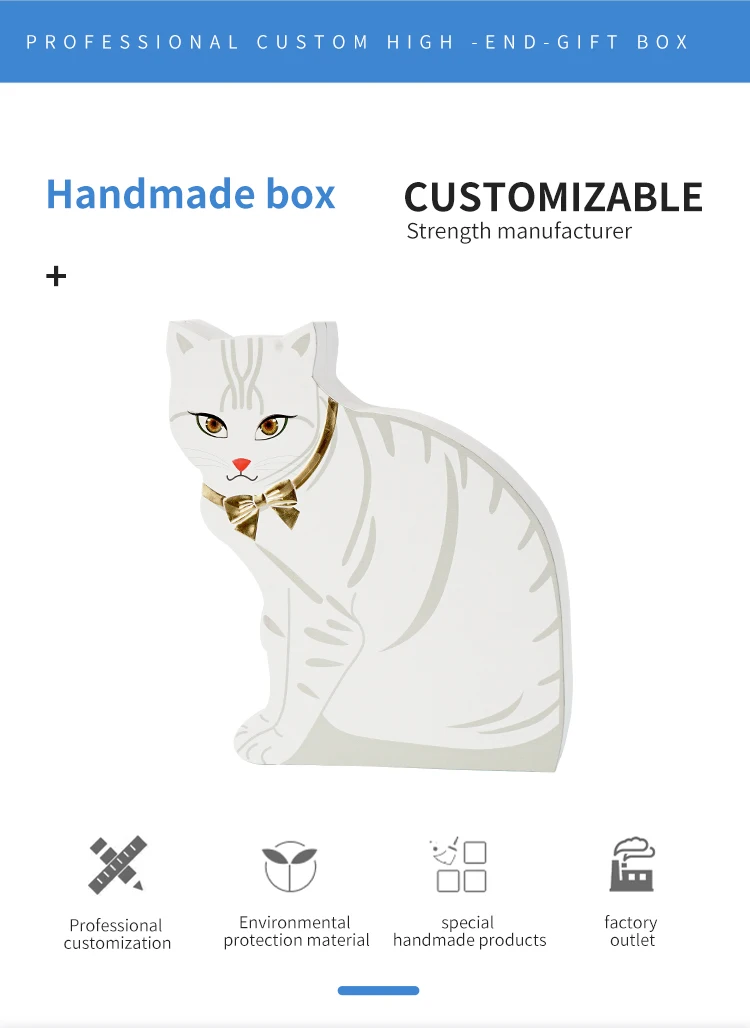
Task: Click the Strength manufacturer subtitle
Action: coord(519,231)
